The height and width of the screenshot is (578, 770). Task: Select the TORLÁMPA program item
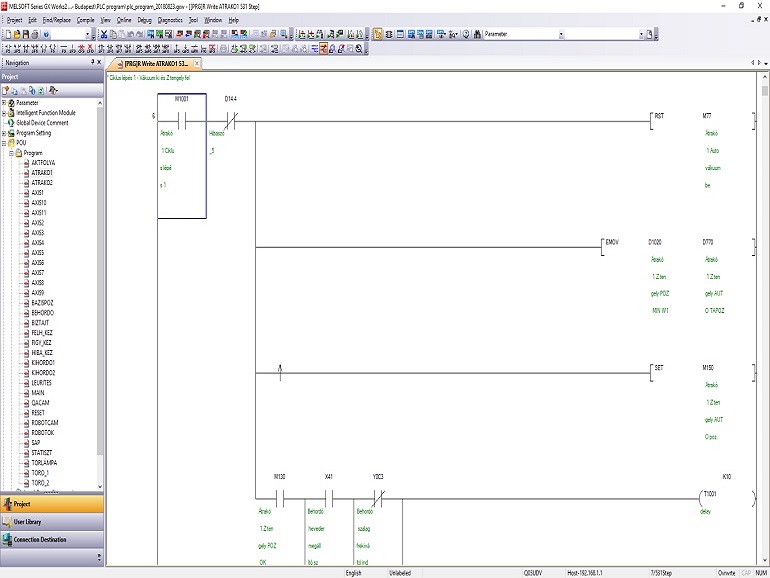pyautogui.click(x=44, y=463)
